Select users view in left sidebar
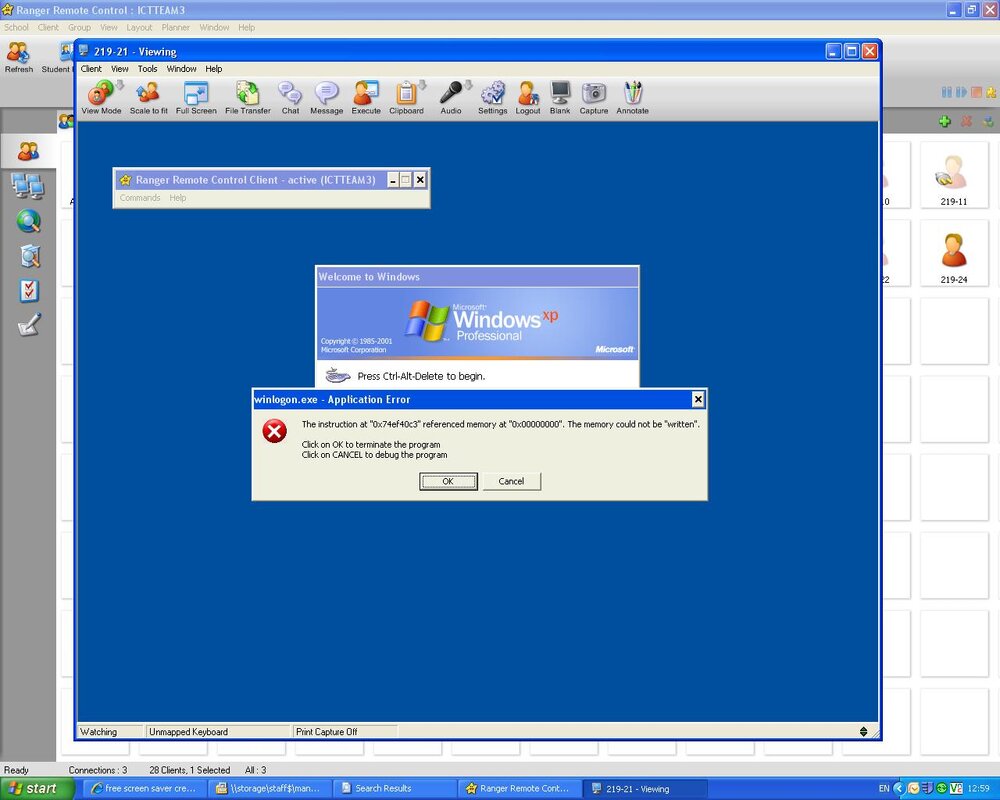1000x800 pixels. tap(28, 151)
